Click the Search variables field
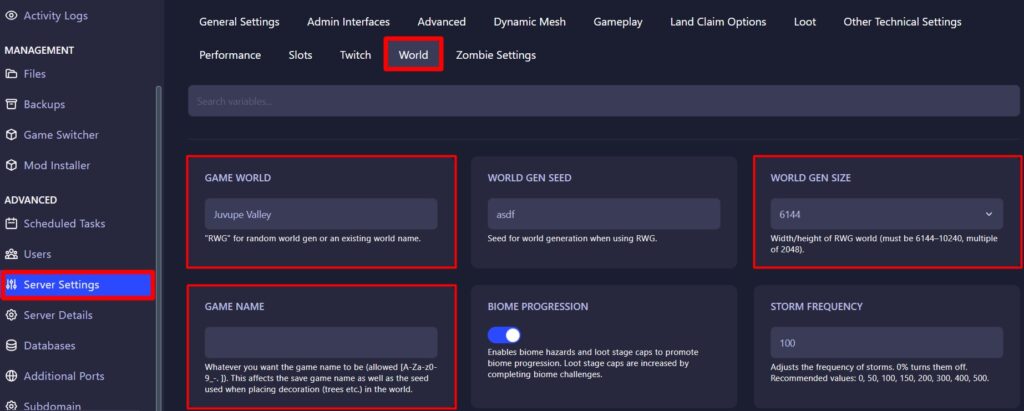1024x411 pixels. tap(600, 101)
